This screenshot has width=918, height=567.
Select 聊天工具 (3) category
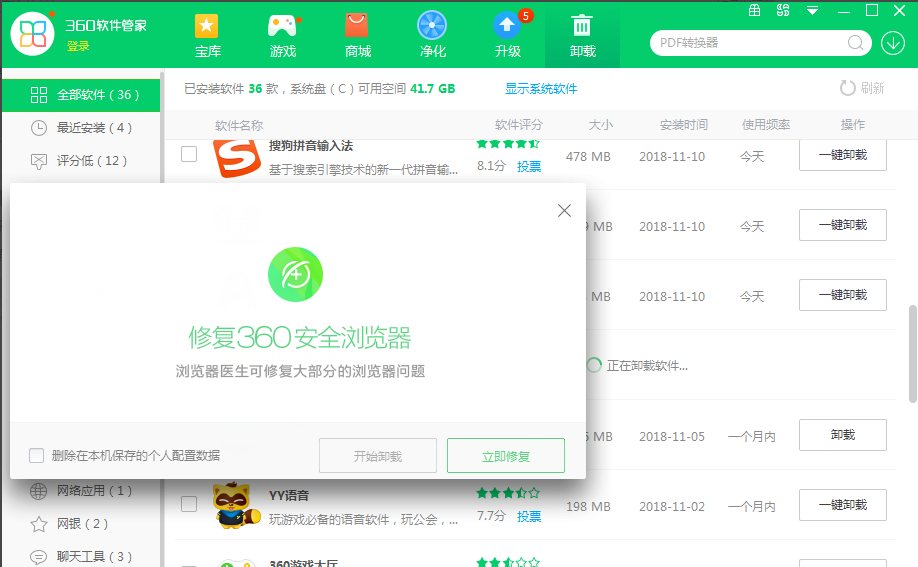[x=81, y=556]
